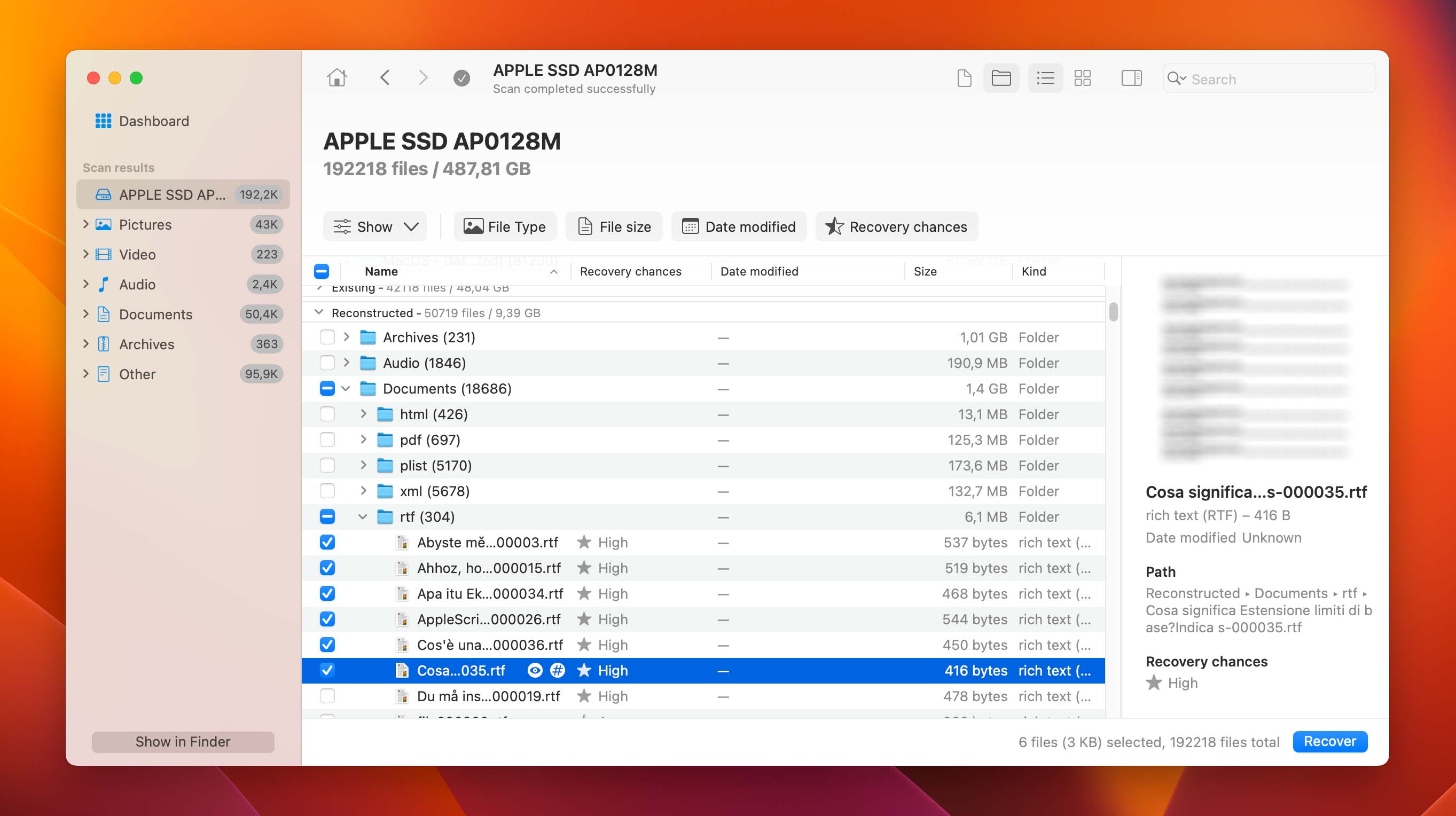Click the Archives (231) folder icon
1456x816 pixels.
(369, 338)
